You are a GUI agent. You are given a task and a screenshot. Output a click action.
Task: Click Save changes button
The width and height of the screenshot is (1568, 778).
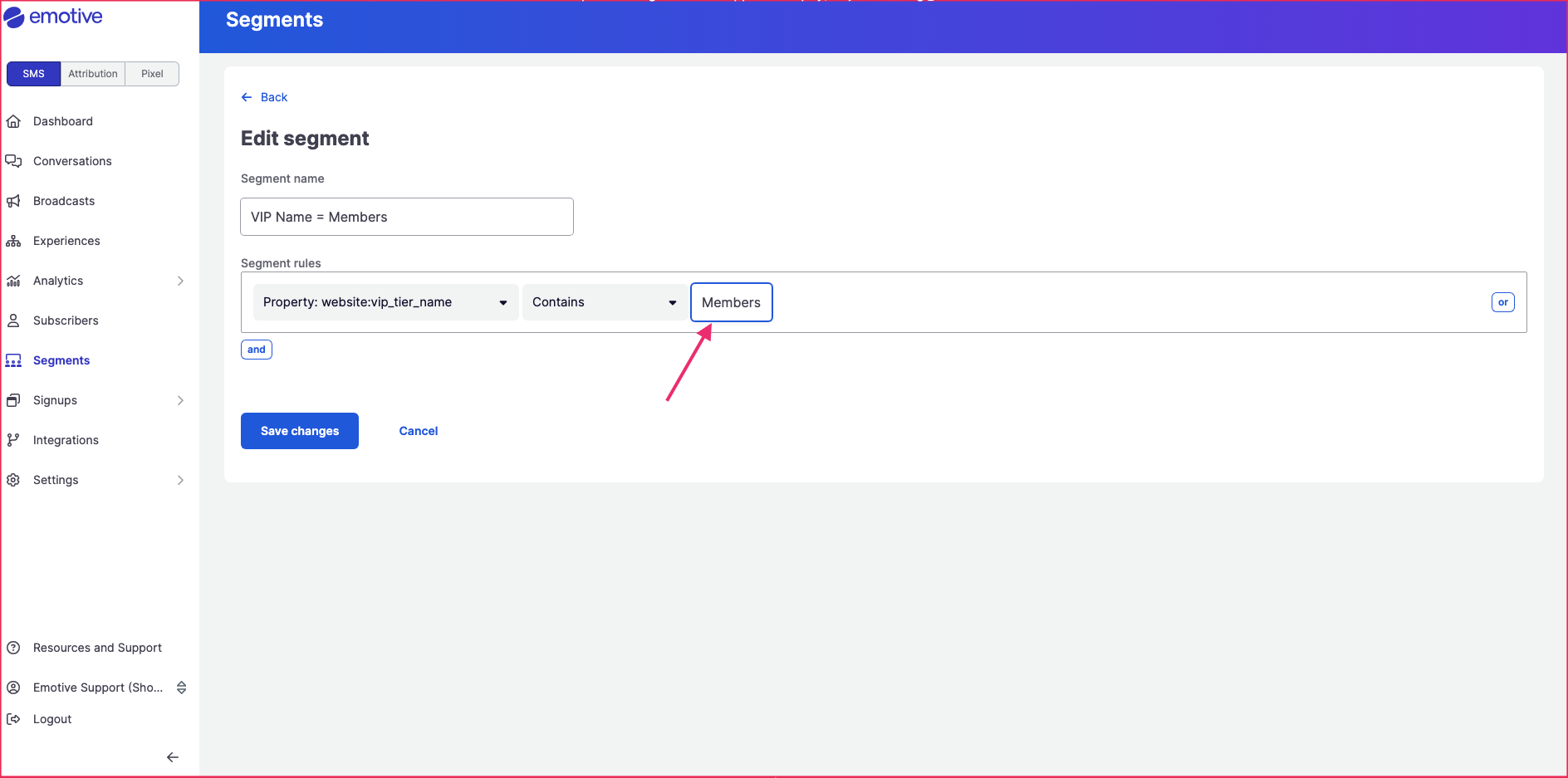tap(300, 431)
